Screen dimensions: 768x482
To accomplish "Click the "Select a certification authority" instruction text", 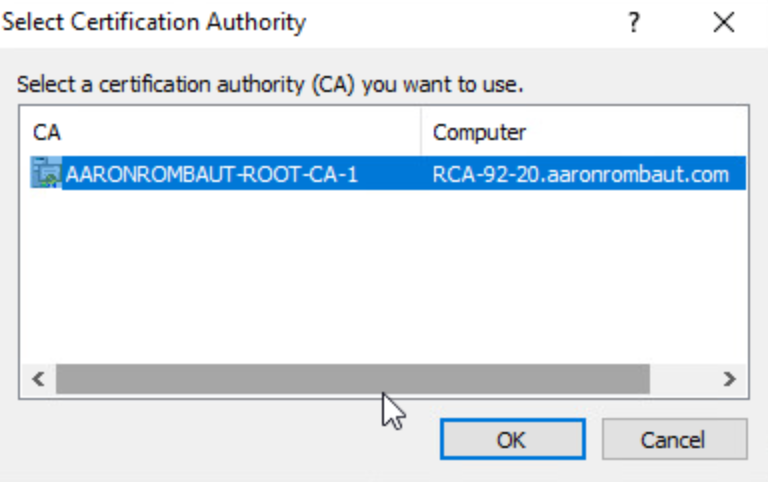I will tap(270, 85).
